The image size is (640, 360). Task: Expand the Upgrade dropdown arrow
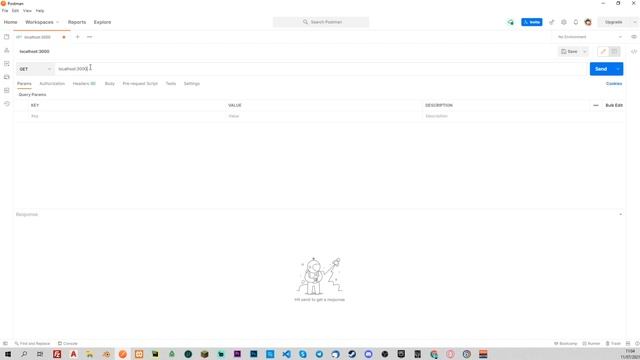tap(634, 22)
